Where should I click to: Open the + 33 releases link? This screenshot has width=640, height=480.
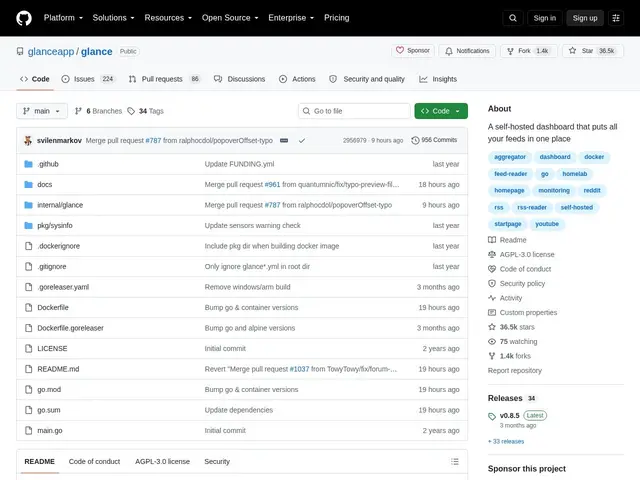[506, 441]
